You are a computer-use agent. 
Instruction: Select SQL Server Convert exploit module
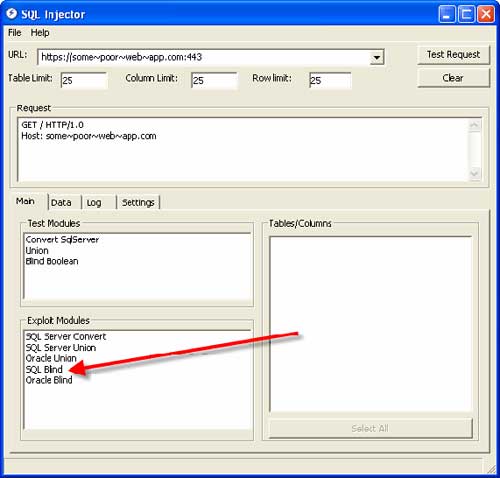point(66,337)
